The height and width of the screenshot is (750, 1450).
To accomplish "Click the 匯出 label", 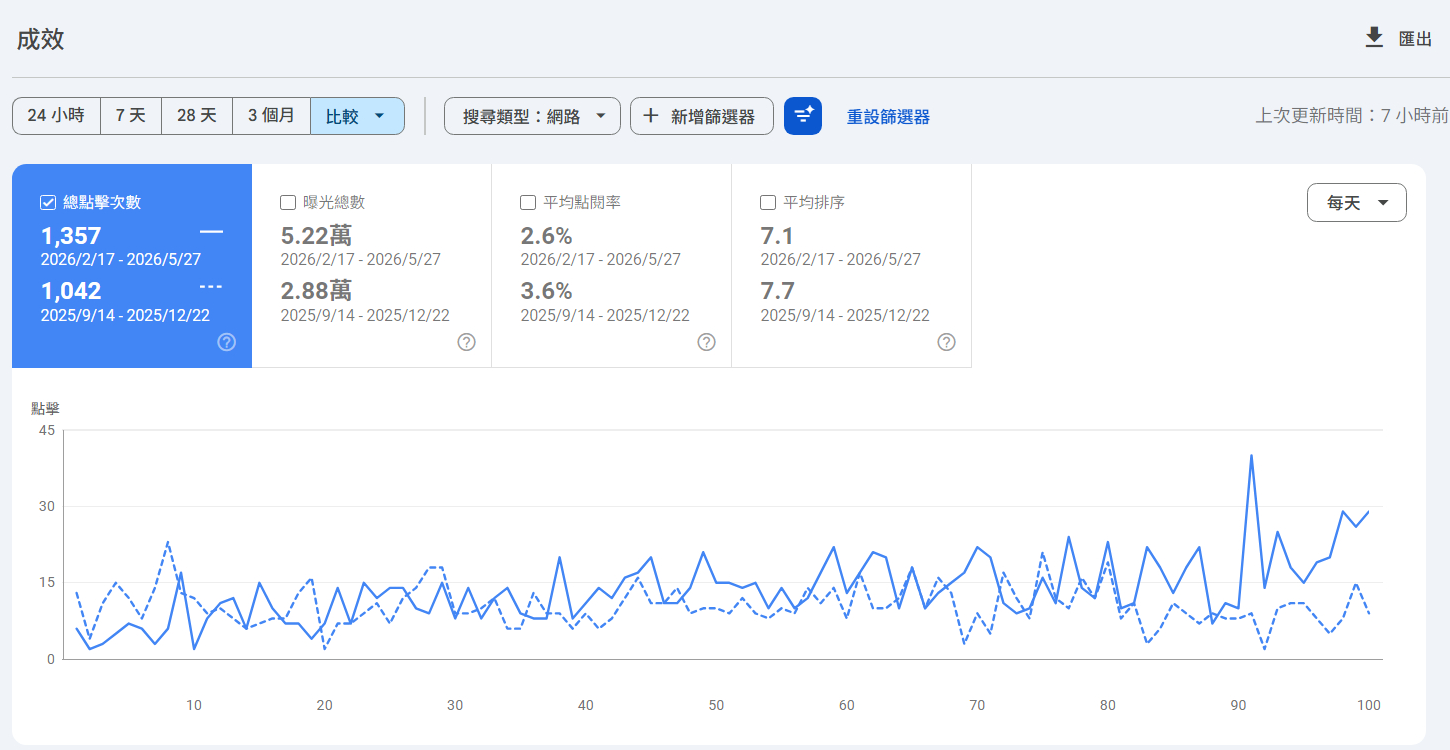I will [x=1415, y=39].
